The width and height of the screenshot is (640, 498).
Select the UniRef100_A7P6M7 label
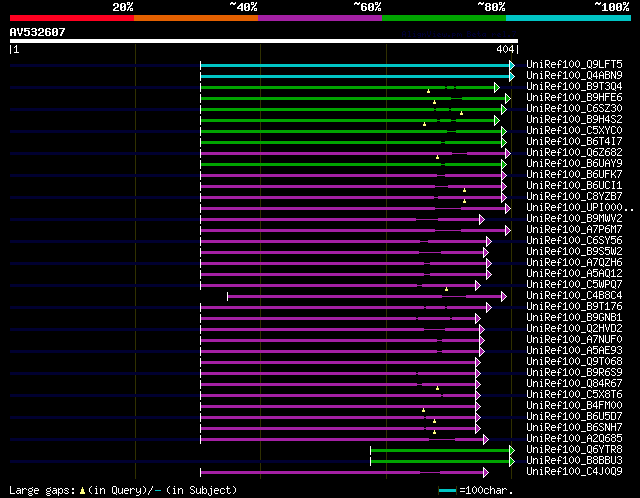click(x=574, y=230)
